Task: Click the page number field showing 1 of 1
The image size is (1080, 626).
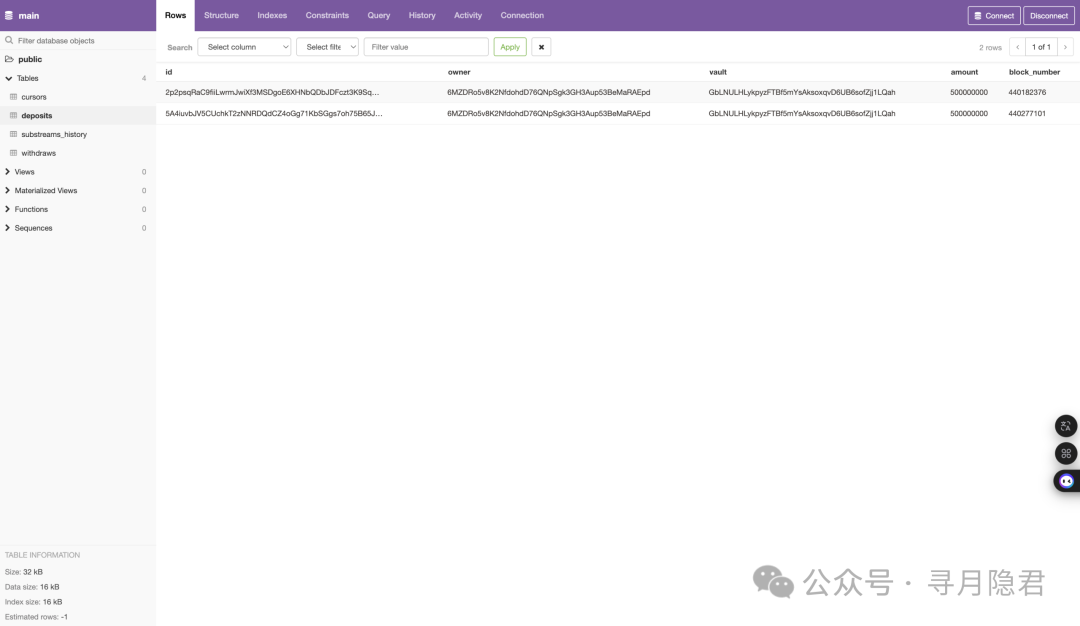Action: point(1041,47)
